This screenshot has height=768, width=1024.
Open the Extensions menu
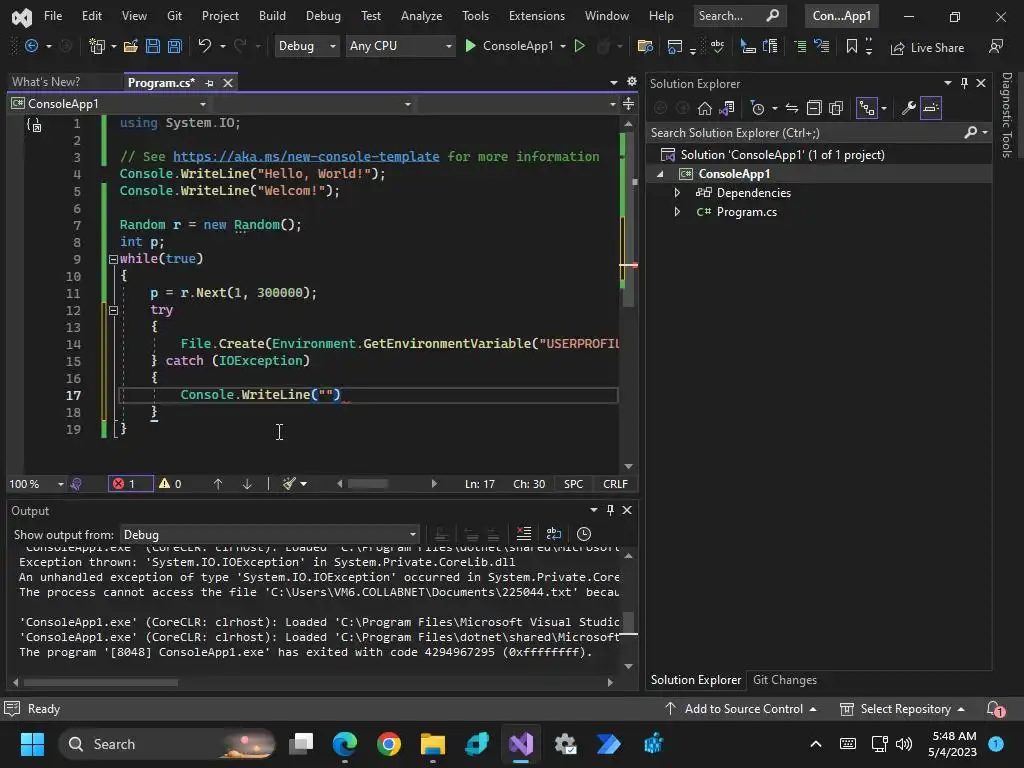pyautogui.click(x=537, y=16)
